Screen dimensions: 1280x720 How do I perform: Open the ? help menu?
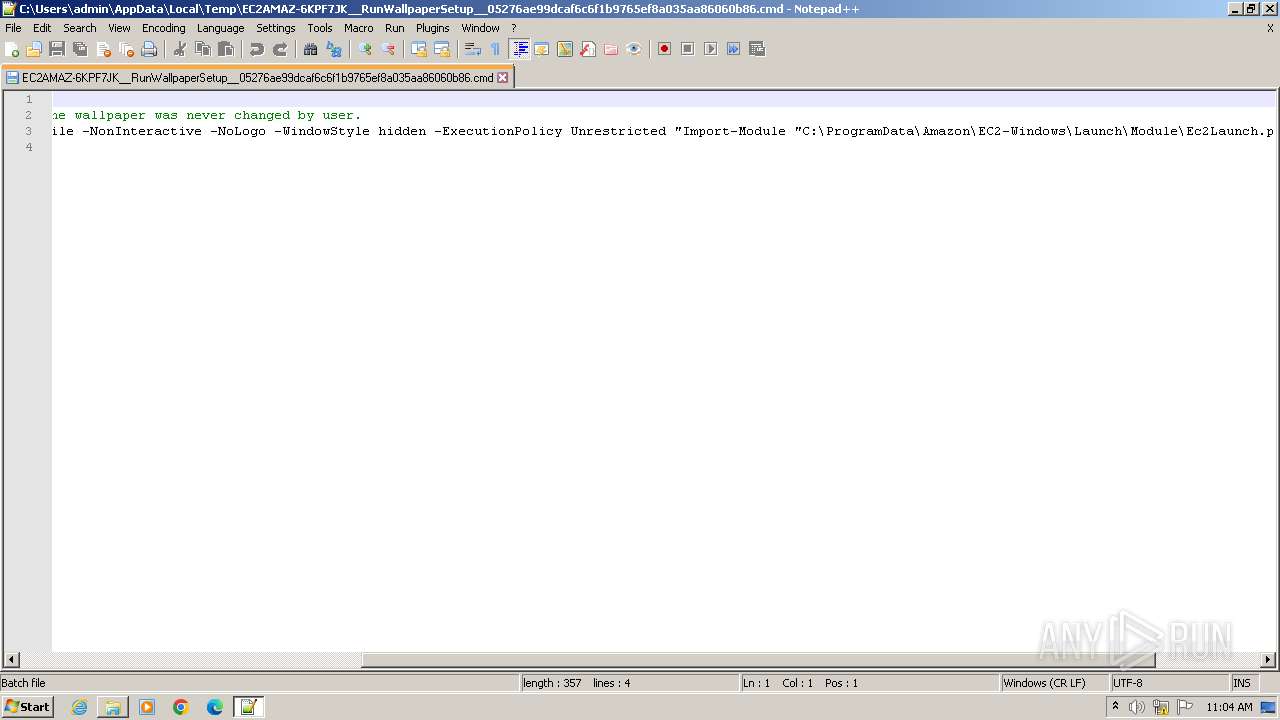click(514, 28)
